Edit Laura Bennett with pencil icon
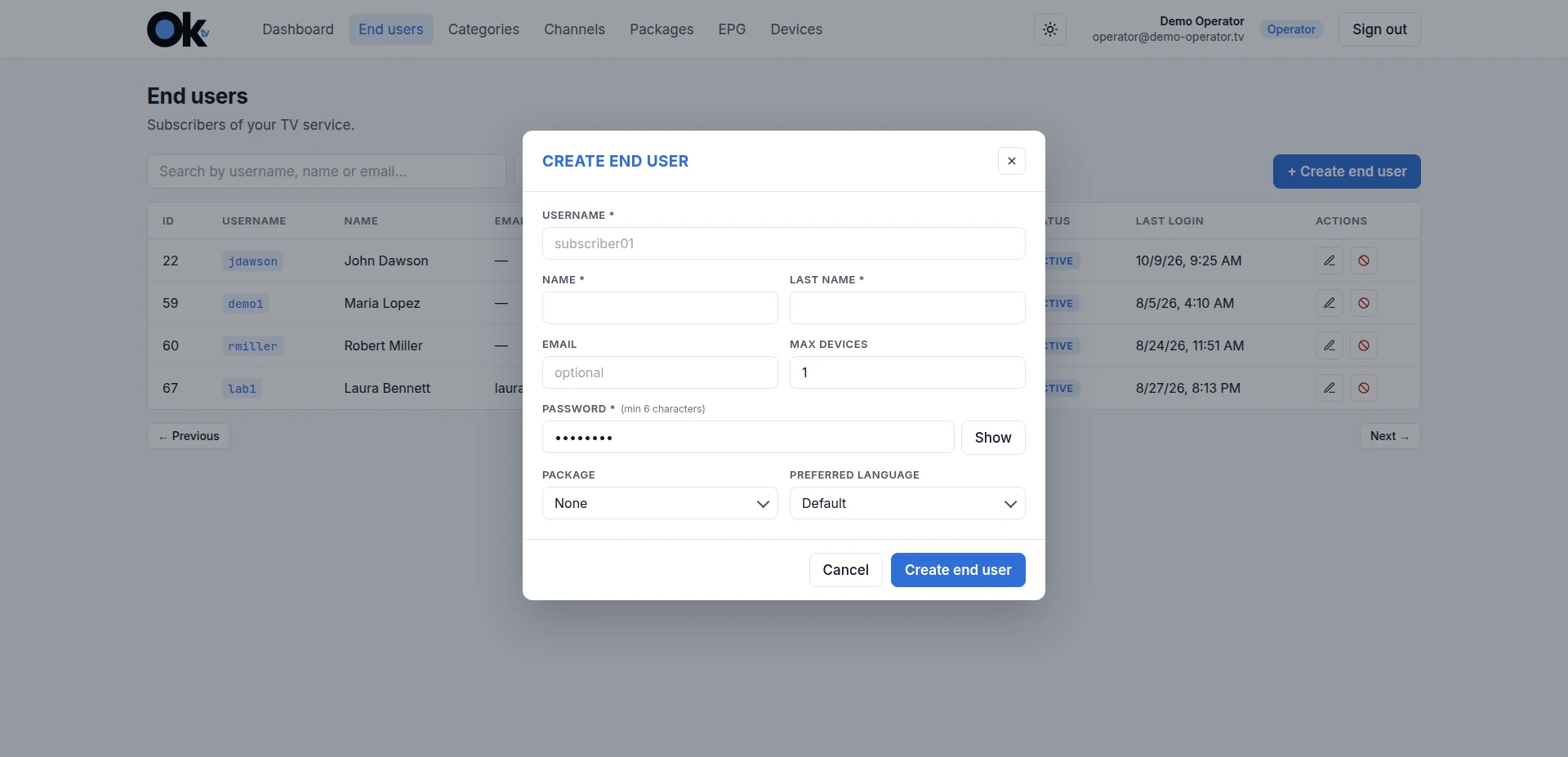 (1330, 388)
